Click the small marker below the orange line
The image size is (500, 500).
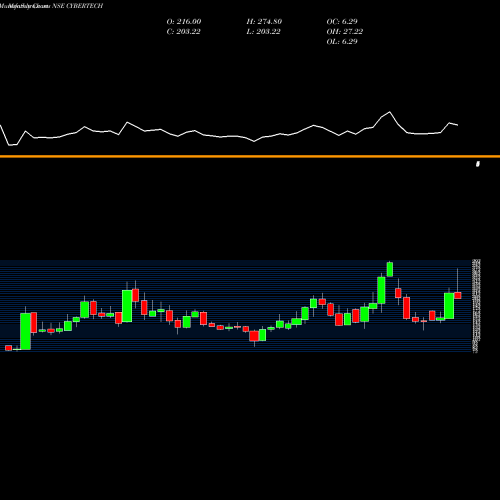coord(478,164)
